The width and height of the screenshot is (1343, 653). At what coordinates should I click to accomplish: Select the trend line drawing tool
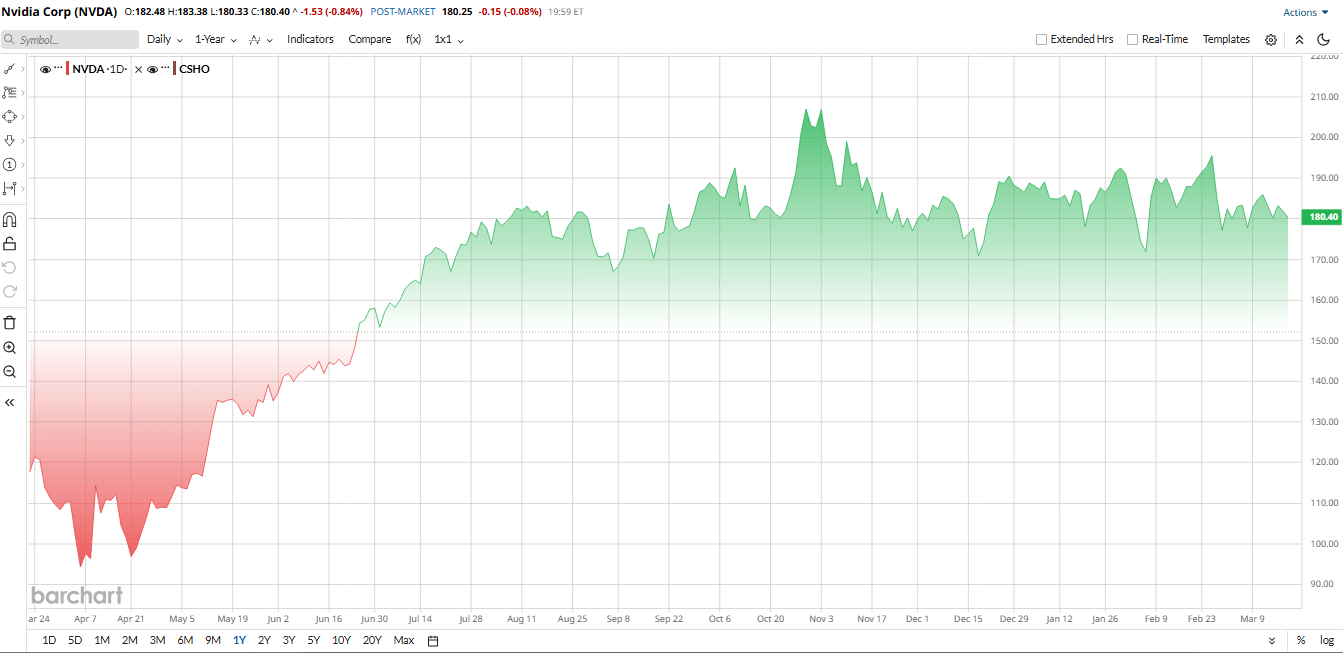coord(9,69)
